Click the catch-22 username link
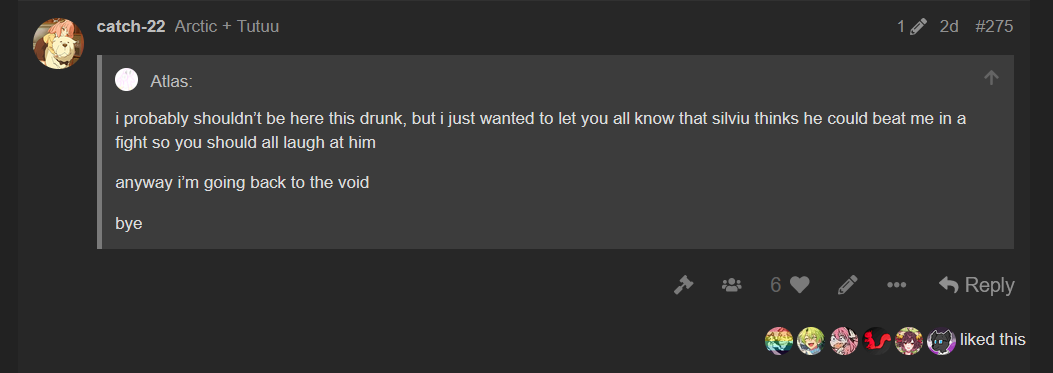Screen dimensions: 1053x373 131,26
